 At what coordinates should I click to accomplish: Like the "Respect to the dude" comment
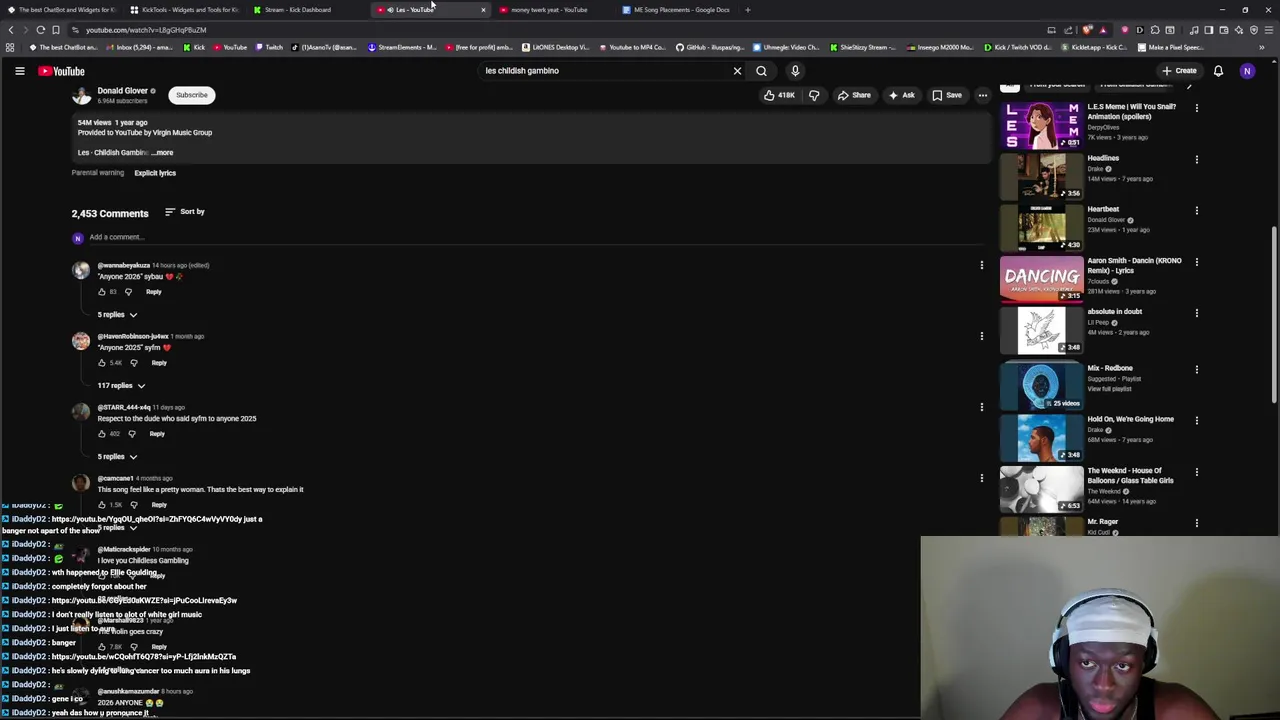click(101, 434)
